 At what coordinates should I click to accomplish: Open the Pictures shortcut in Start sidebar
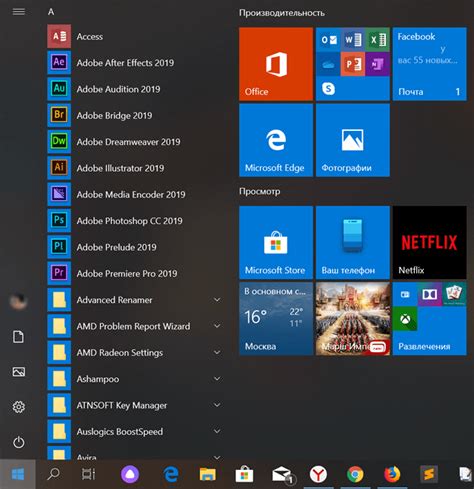18,372
